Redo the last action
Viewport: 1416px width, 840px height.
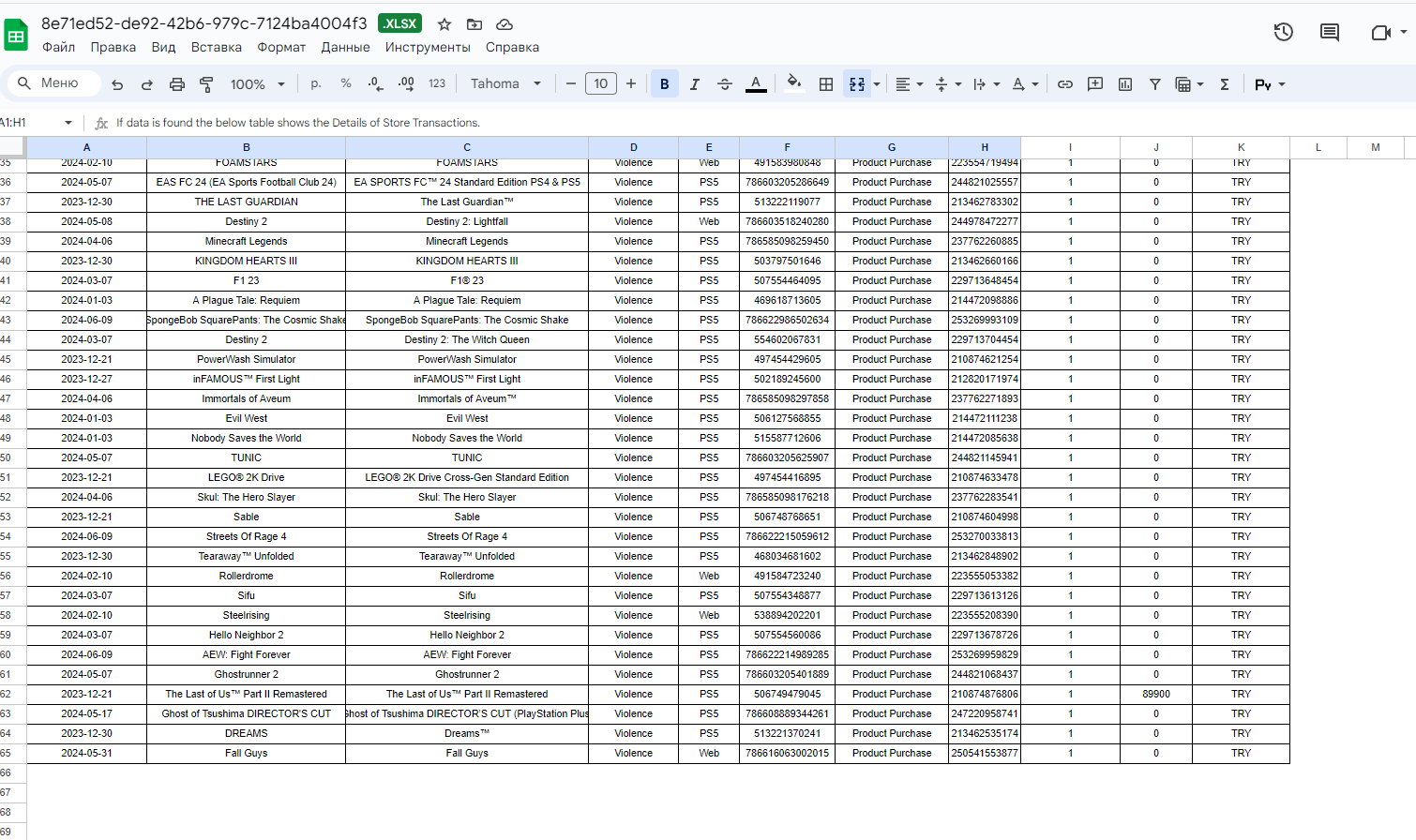pyautogui.click(x=147, y=84)
